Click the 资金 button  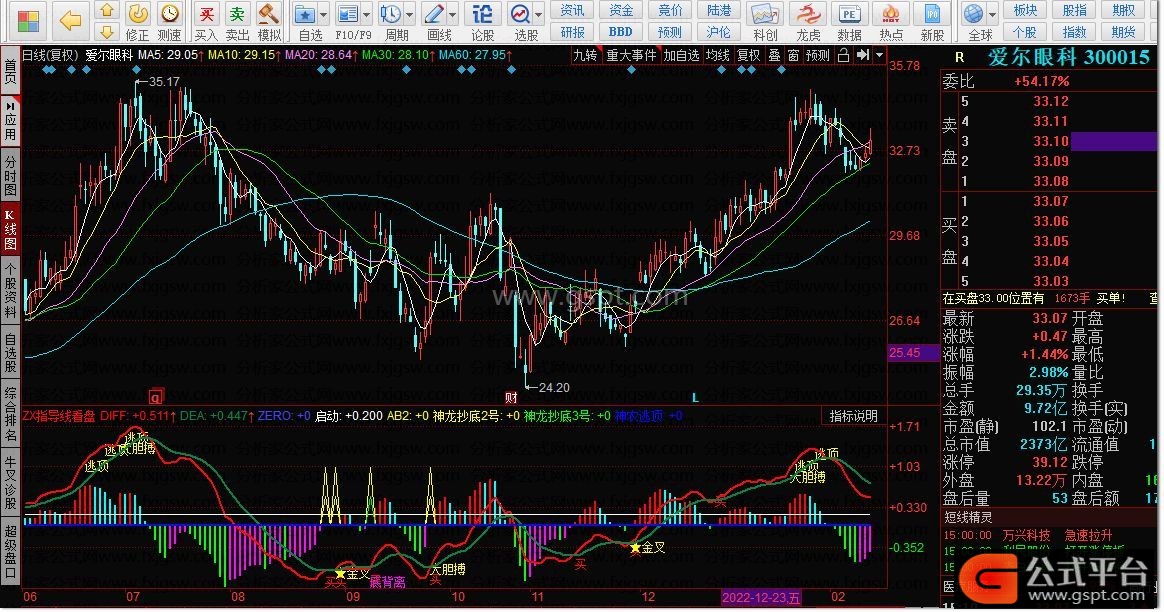[621, 10]
